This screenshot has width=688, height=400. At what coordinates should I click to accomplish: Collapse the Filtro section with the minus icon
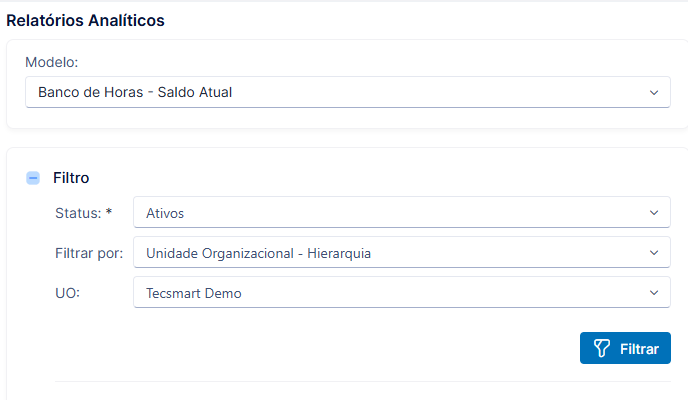tap(33, 178)
